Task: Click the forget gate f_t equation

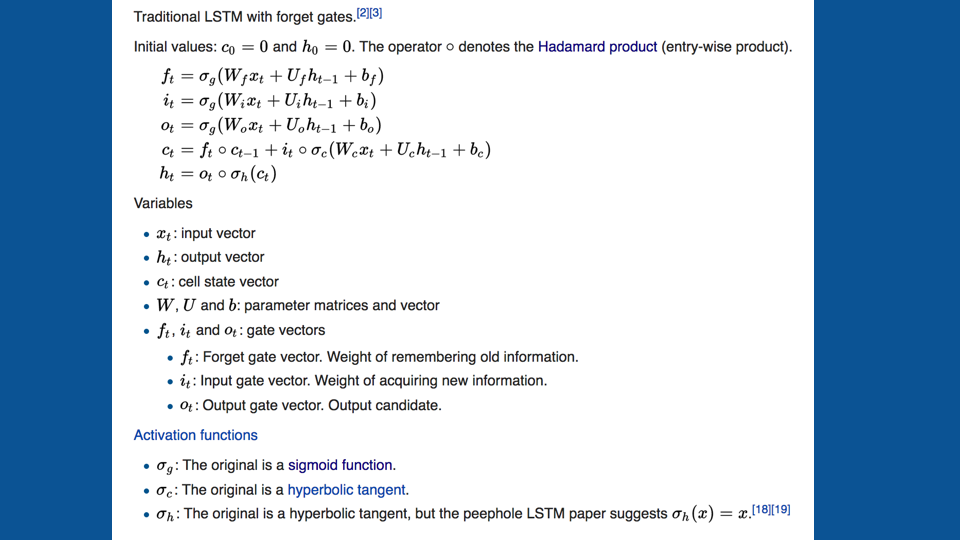Action: tap(272, 76)
